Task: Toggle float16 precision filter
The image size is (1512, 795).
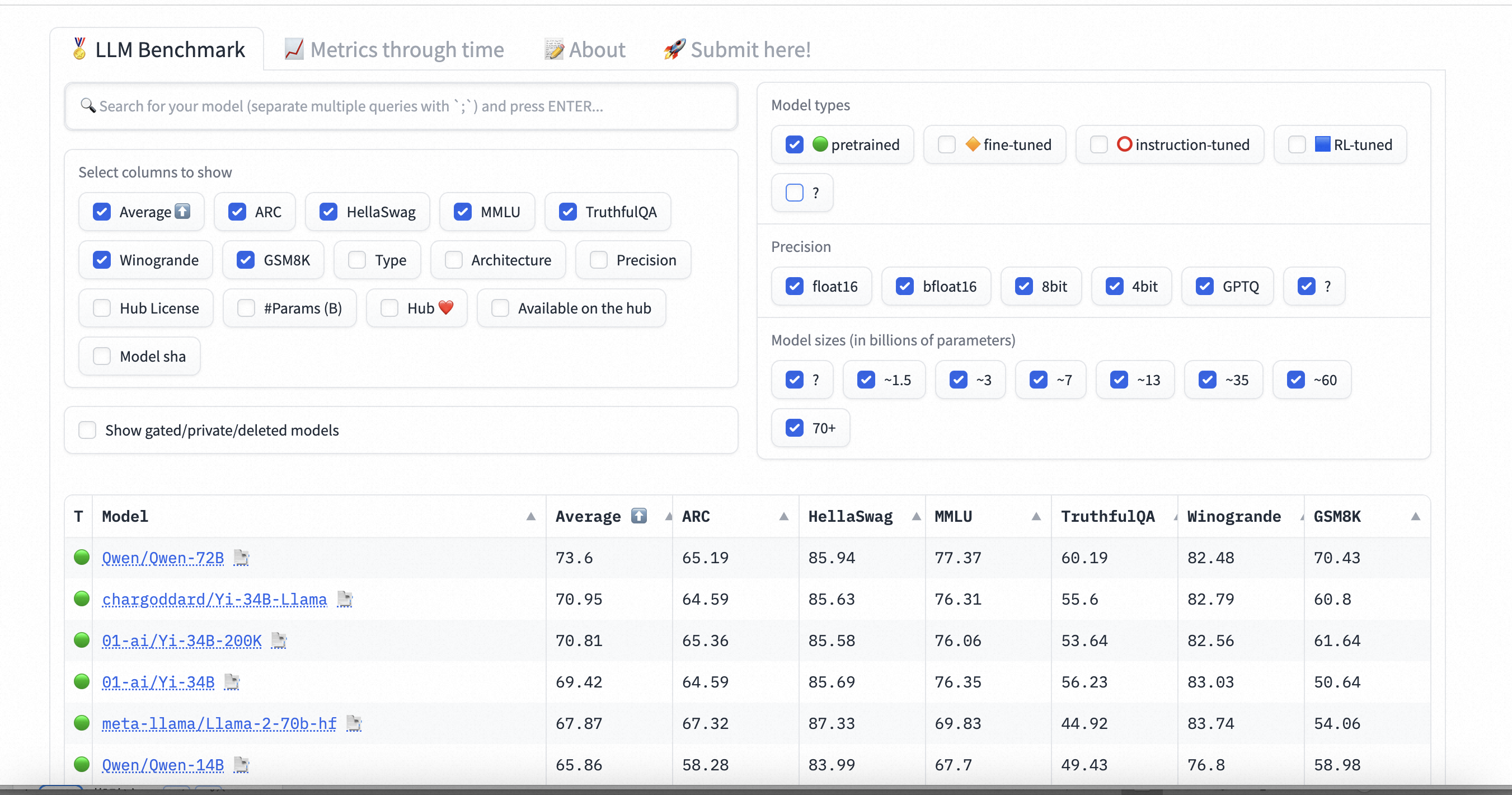Action: 794,287
